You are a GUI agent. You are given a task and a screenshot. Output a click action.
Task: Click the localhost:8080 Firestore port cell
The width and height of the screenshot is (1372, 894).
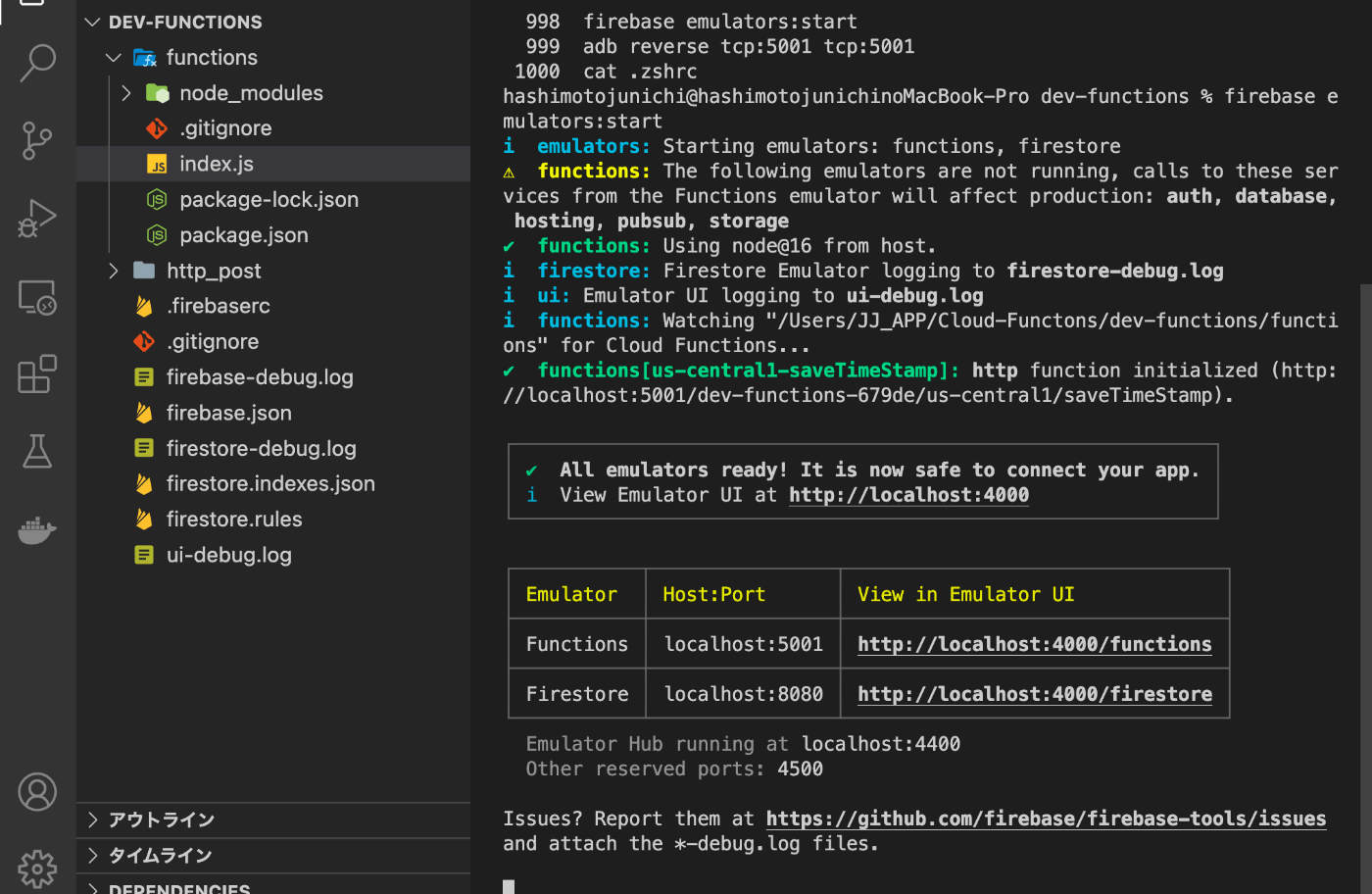point(743,694)
